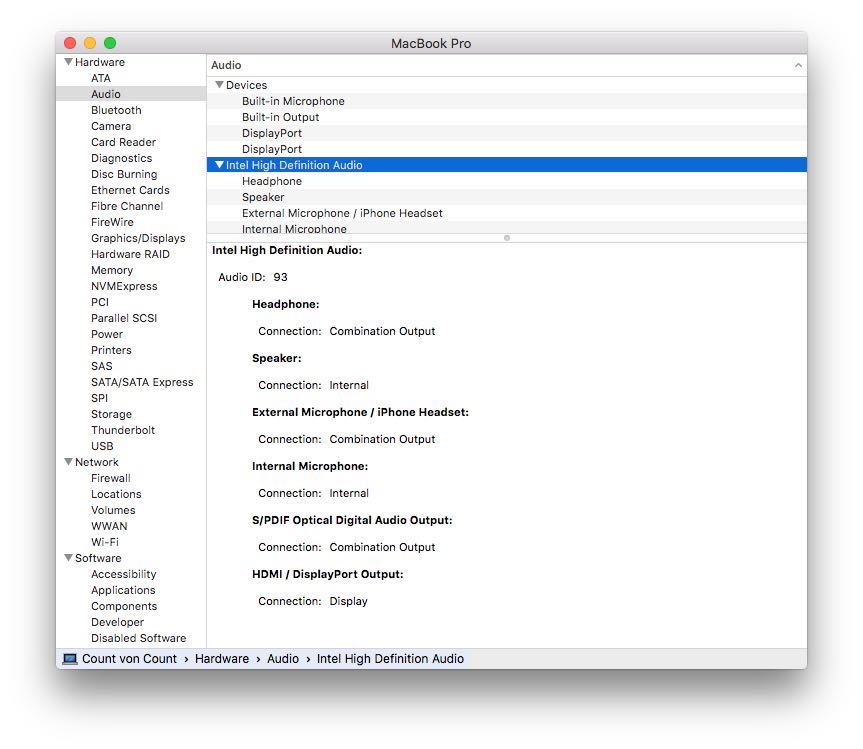Open Ethernet Cards section
The image size is (863, 749).
point(130,190)
